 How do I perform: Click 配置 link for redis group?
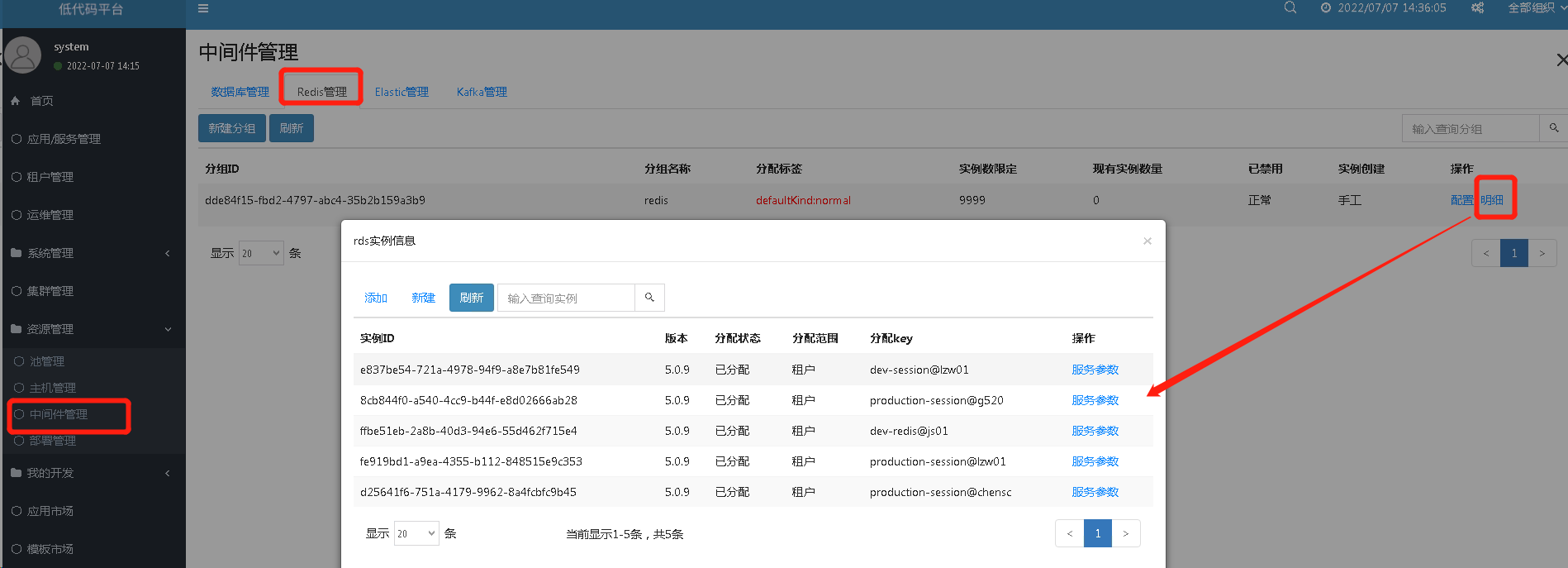point(1462,200)
